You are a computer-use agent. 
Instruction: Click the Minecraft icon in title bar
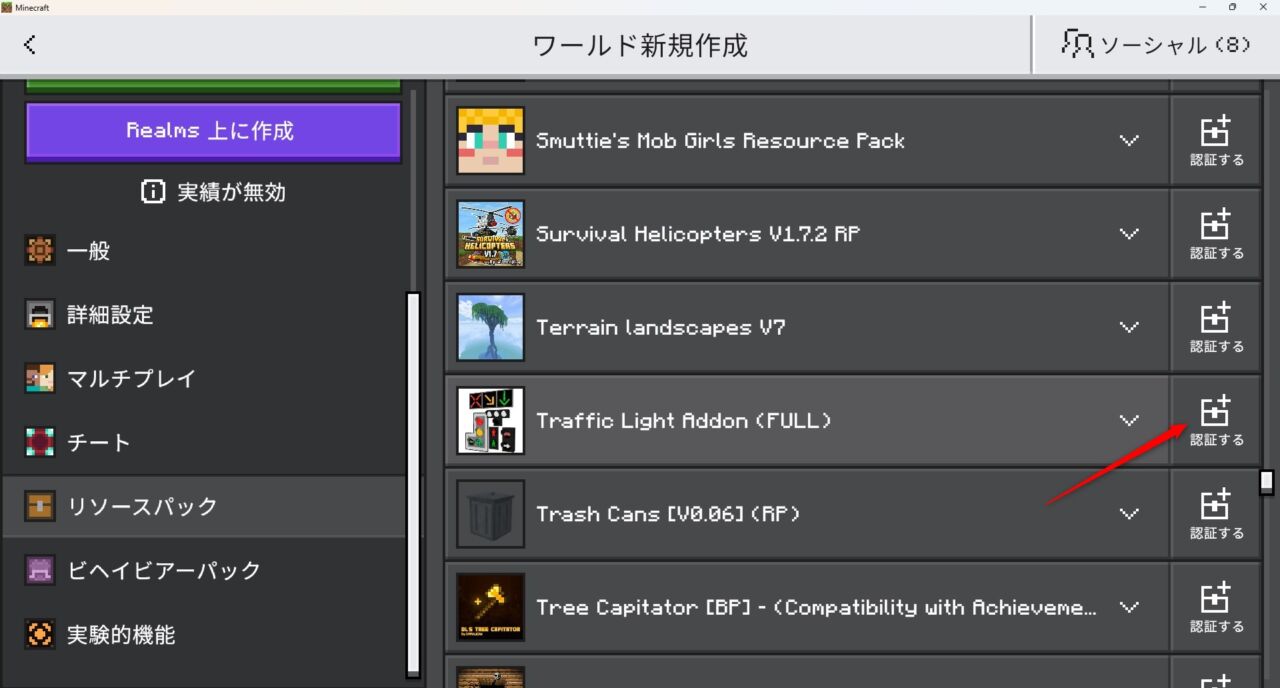(7, 7)
